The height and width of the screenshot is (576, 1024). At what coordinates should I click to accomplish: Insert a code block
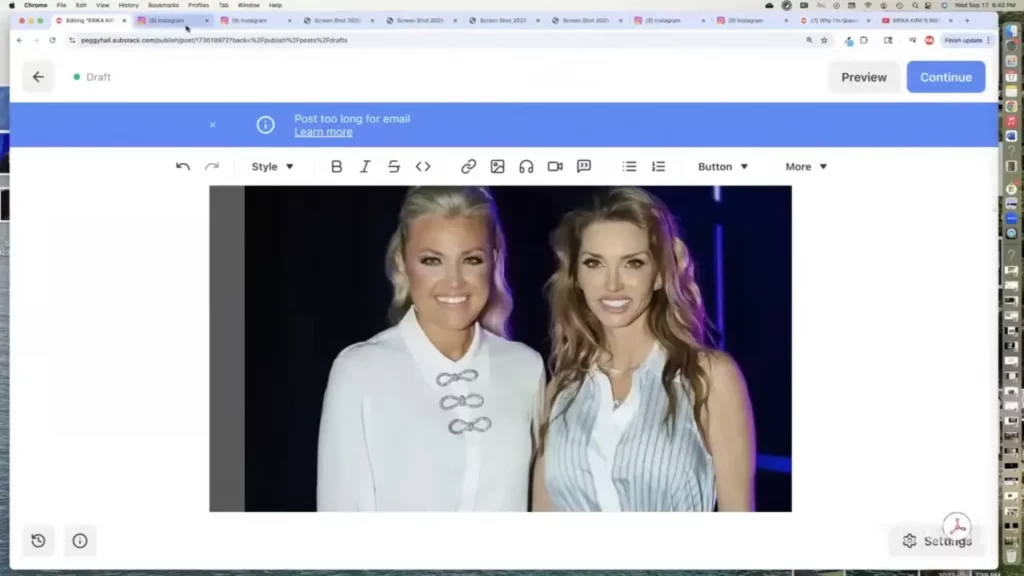pos(423,167)
